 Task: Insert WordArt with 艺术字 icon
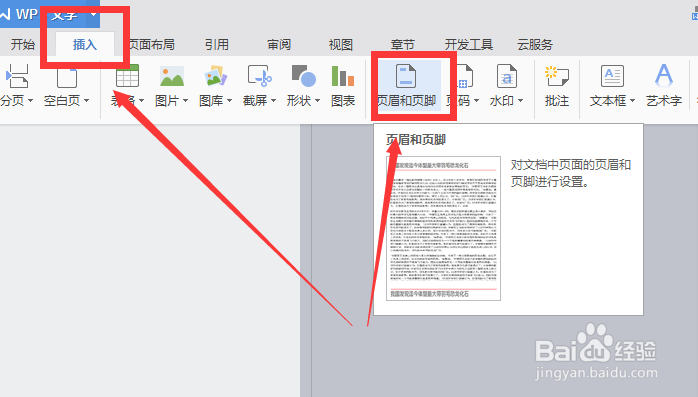click(x=664, y=76)
